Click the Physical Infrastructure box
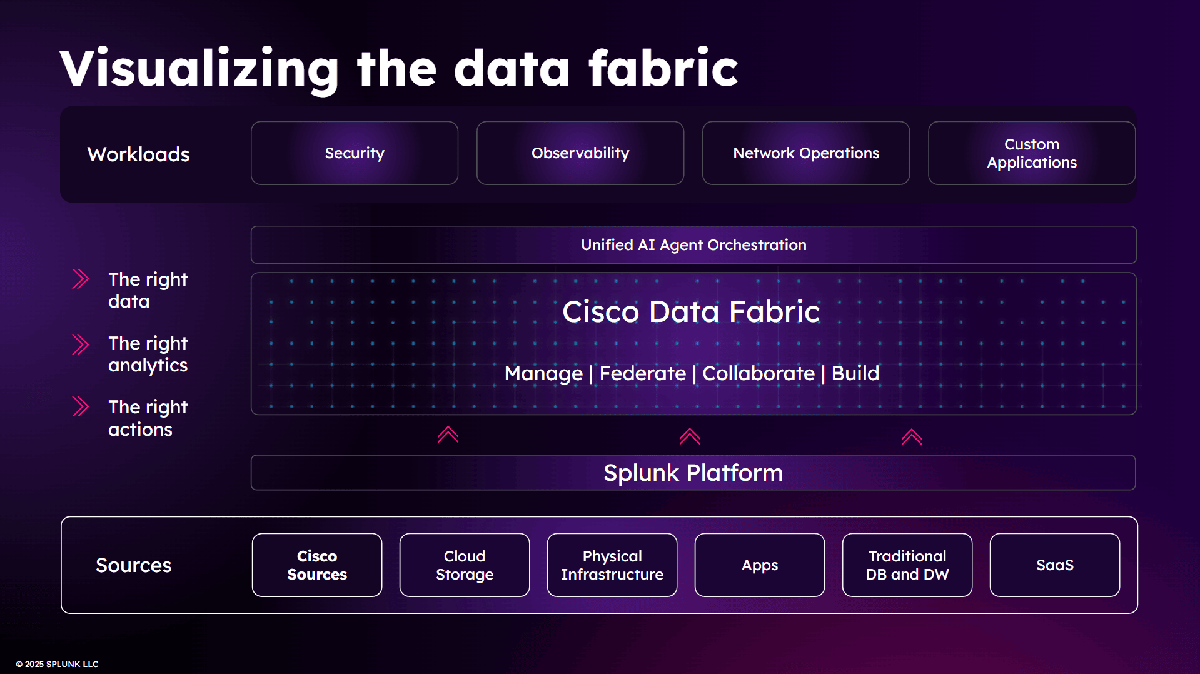This screenshot has height=674, width=1200. point(612,565)
